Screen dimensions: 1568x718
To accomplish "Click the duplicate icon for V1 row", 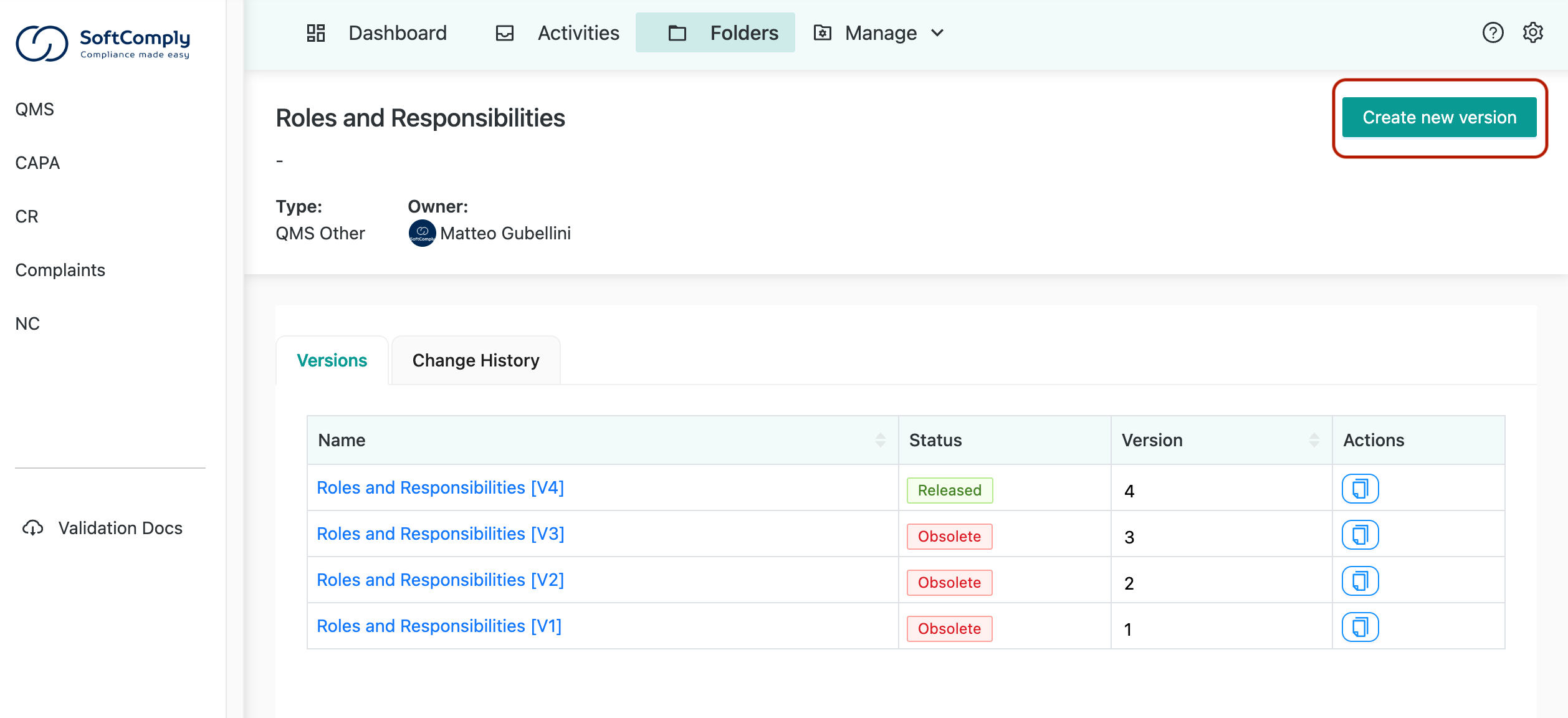I will tap(1360, 627).
